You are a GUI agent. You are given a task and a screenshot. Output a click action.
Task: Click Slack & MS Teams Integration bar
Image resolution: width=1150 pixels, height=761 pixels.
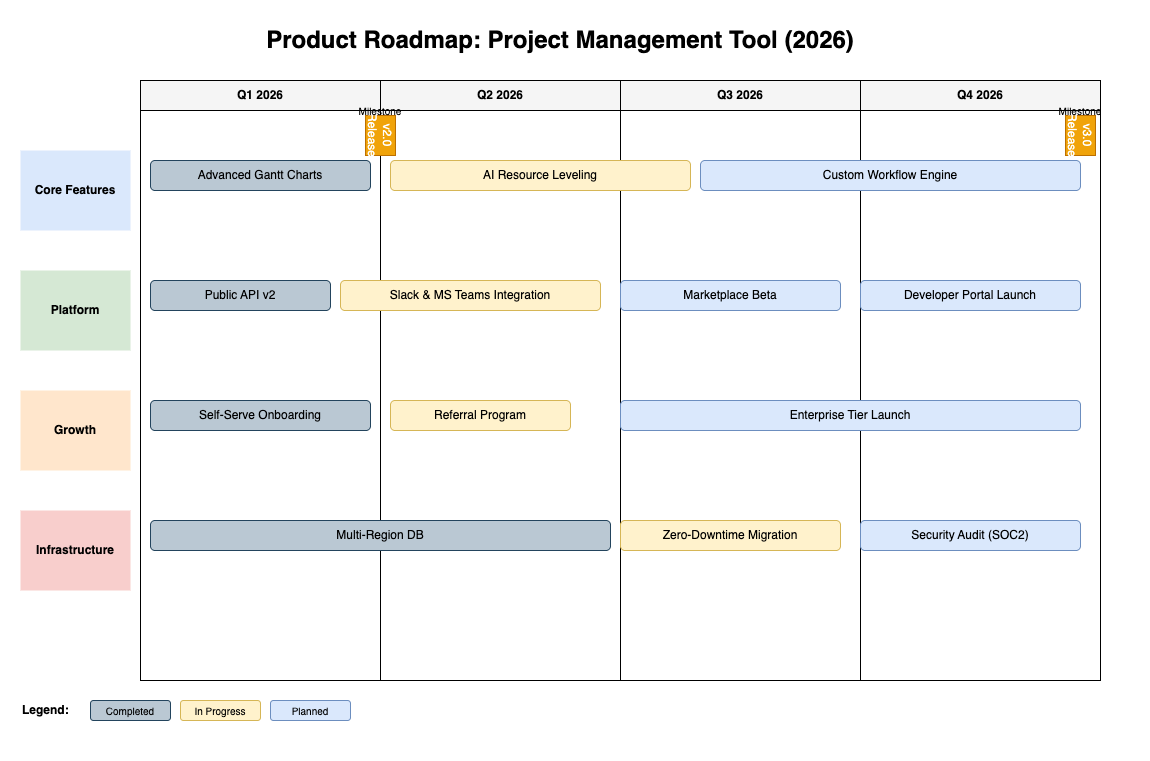pyautogui.click(x=470, y=295)
